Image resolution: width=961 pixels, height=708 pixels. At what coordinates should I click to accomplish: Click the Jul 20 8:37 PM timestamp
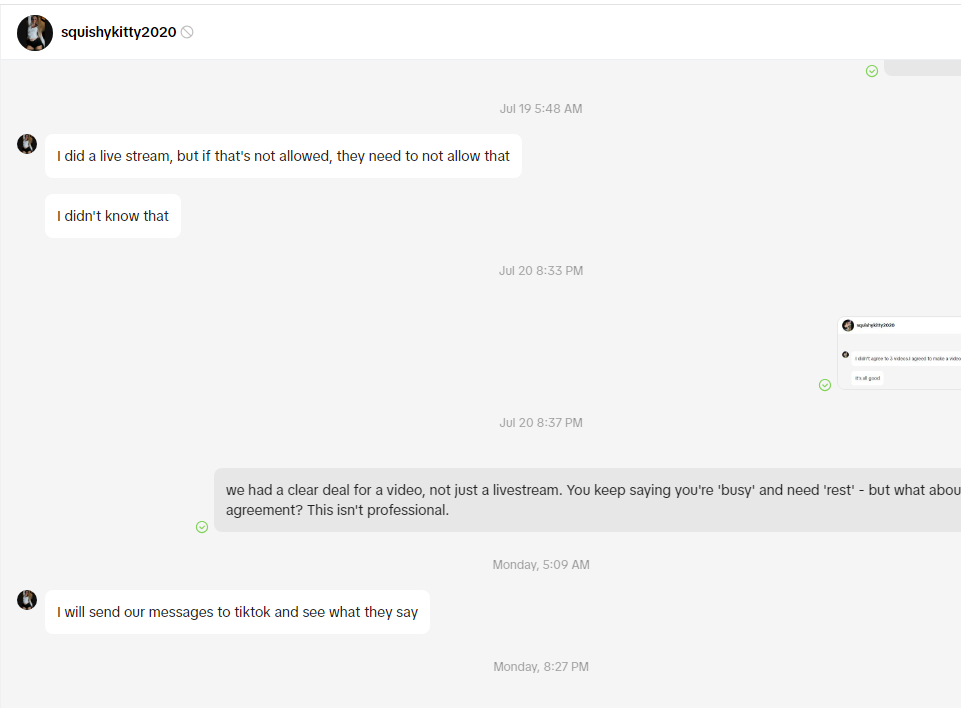point(540,423)
